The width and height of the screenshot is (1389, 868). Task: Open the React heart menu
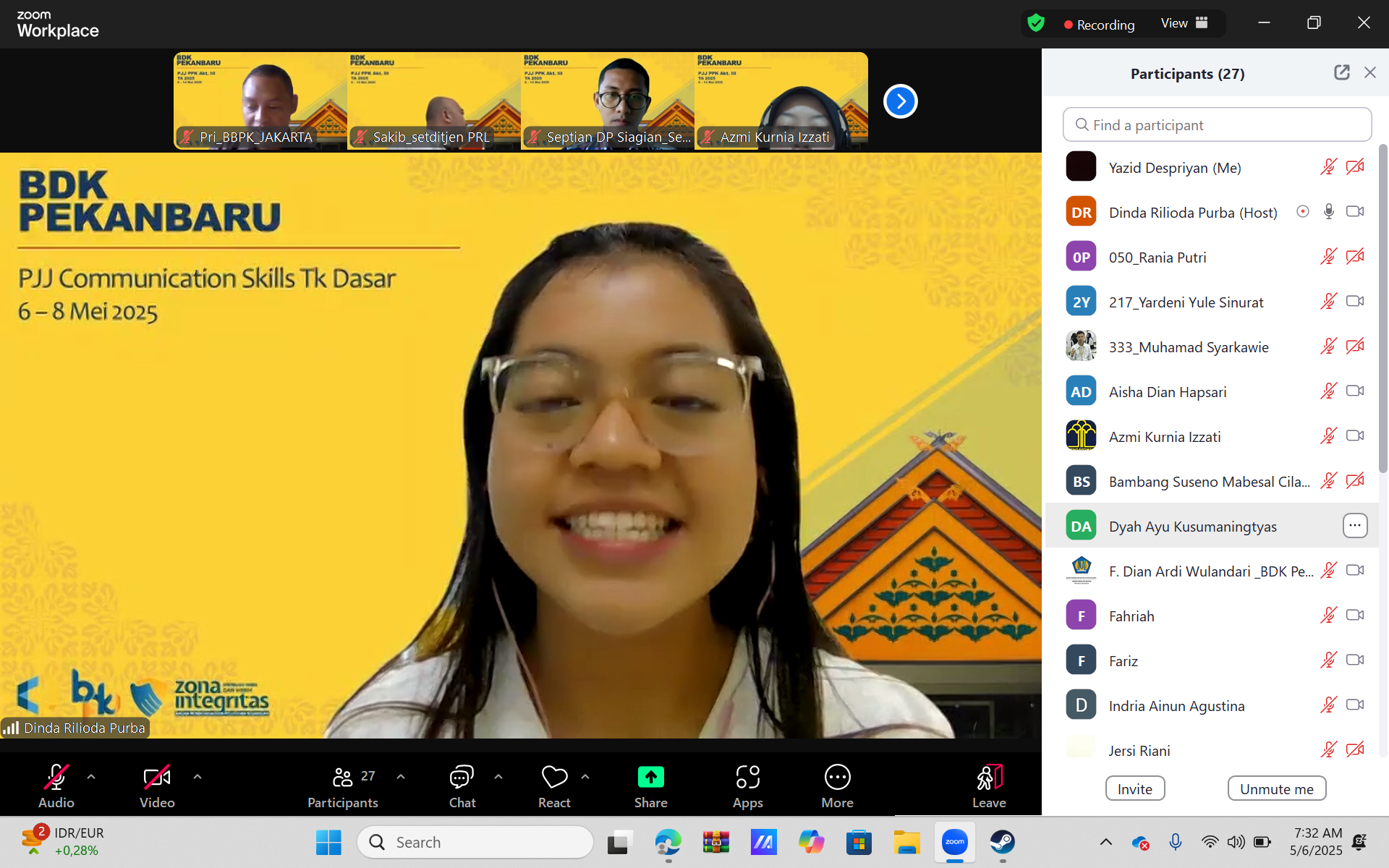(x=554, y=786)
